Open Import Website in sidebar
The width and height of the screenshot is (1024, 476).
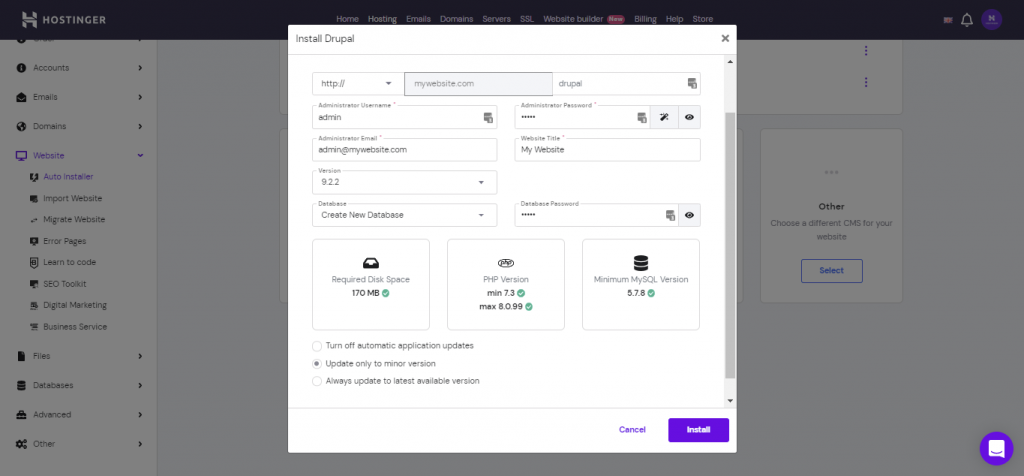(x=72, y=198)
